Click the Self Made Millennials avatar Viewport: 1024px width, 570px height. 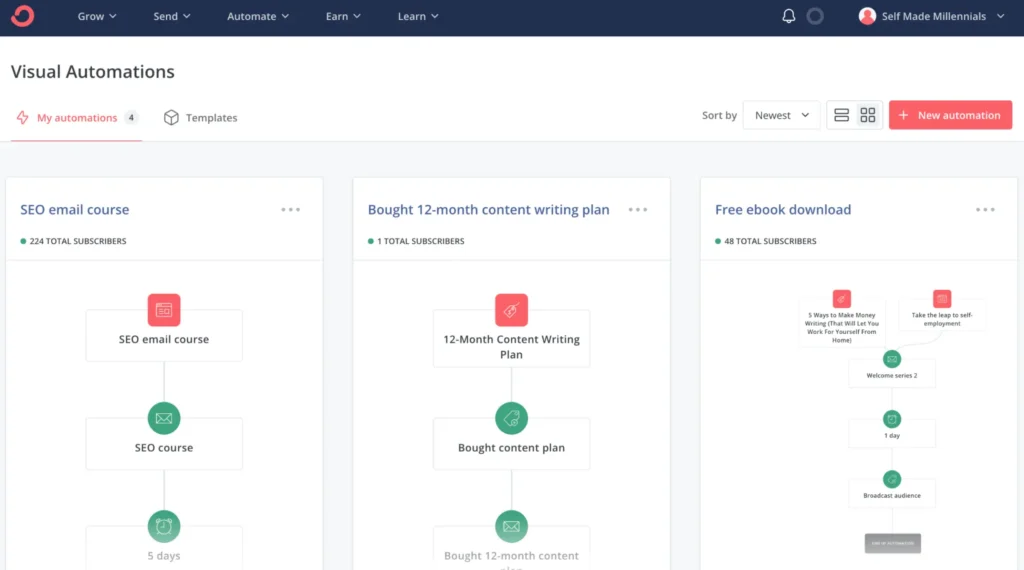tap(867, 16)
